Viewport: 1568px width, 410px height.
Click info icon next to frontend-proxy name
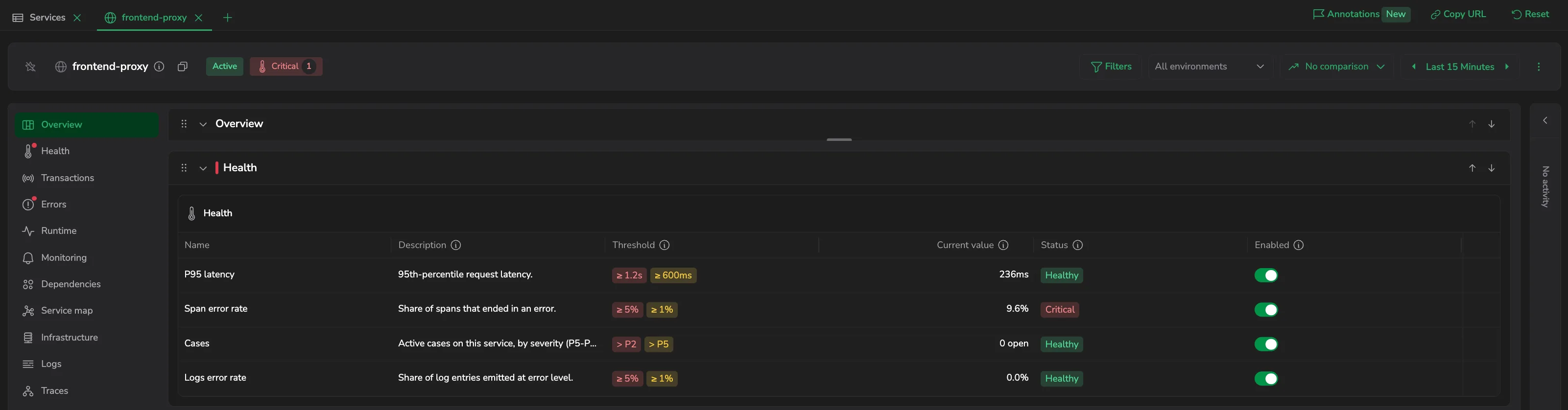160,67
